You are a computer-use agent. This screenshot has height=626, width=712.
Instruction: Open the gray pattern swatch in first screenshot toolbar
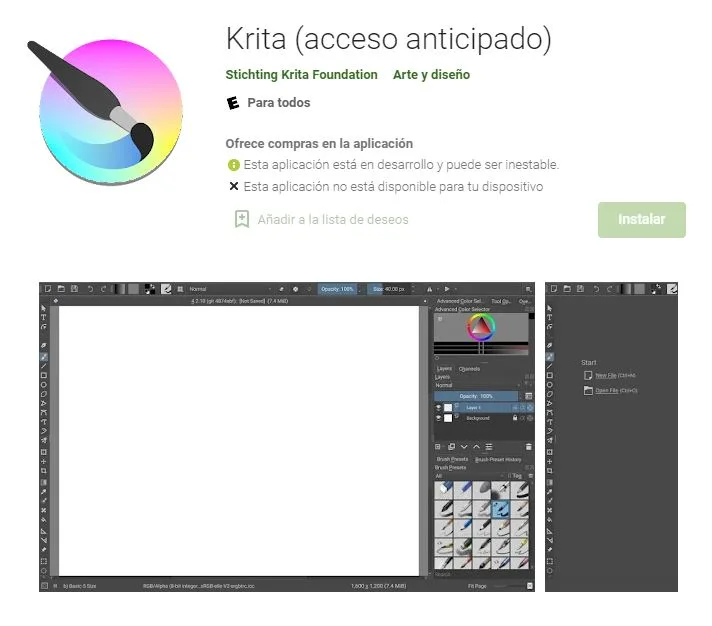134,289
